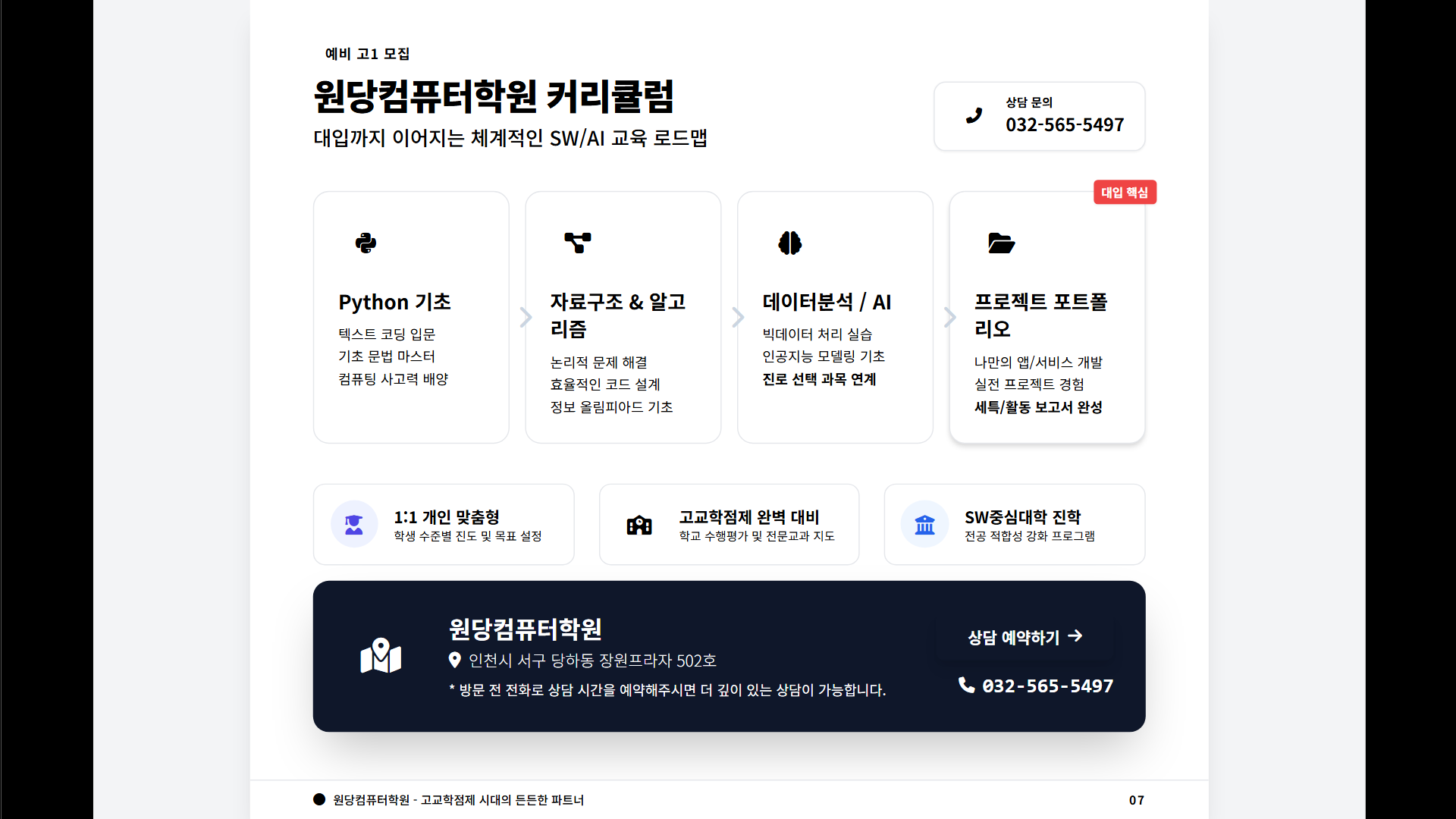The width and height of the screenshot is (1456, 819).
Task: Click the location pin next to the address
Action: pos(454,661)
